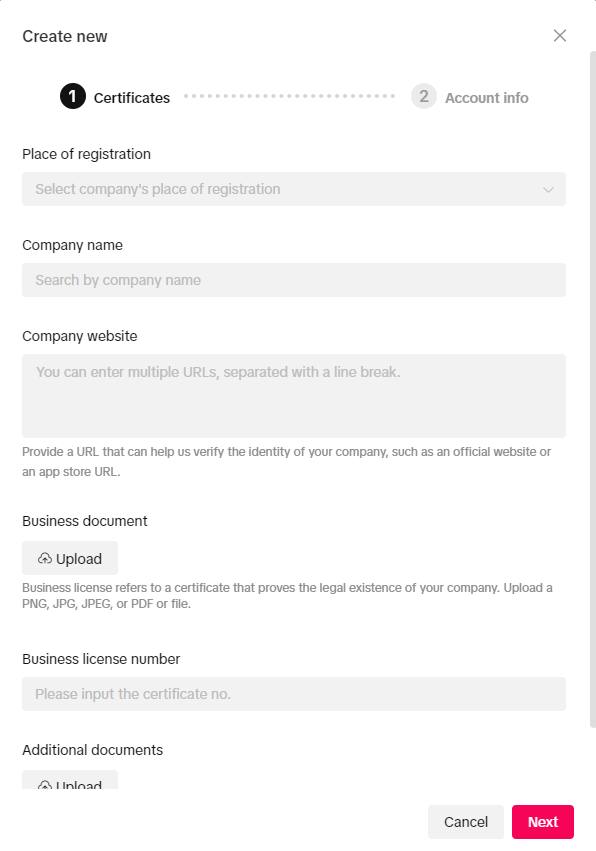Switch to the Account info step
Viewport: 596px width, 851px height.
pyautogui.click(x=487, y=98)
